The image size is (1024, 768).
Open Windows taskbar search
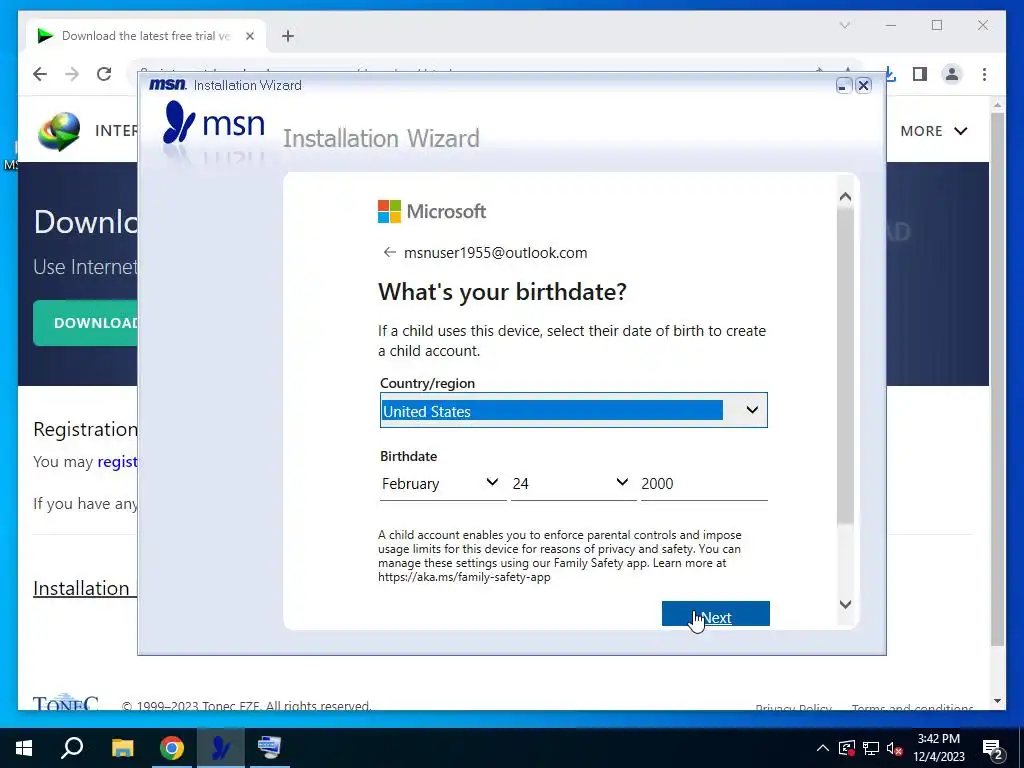[x=72, y=748]
